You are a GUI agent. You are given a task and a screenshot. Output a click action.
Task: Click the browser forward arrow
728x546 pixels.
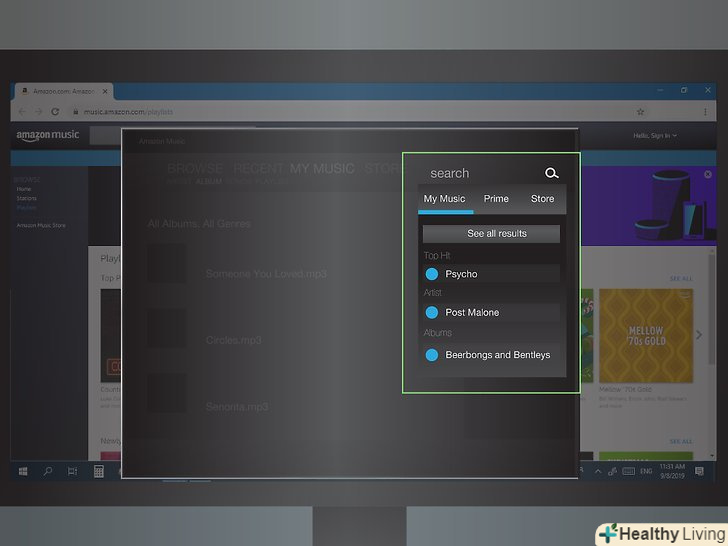pyautogui.click(x=39, y=111)
